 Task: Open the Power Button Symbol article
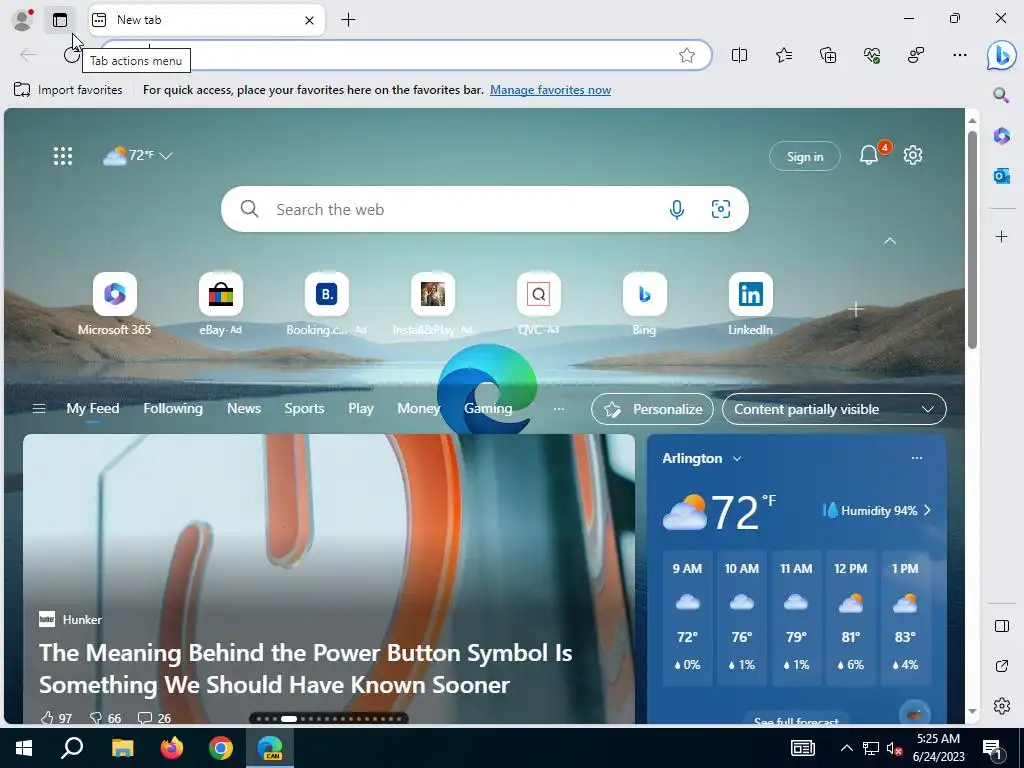305,669
